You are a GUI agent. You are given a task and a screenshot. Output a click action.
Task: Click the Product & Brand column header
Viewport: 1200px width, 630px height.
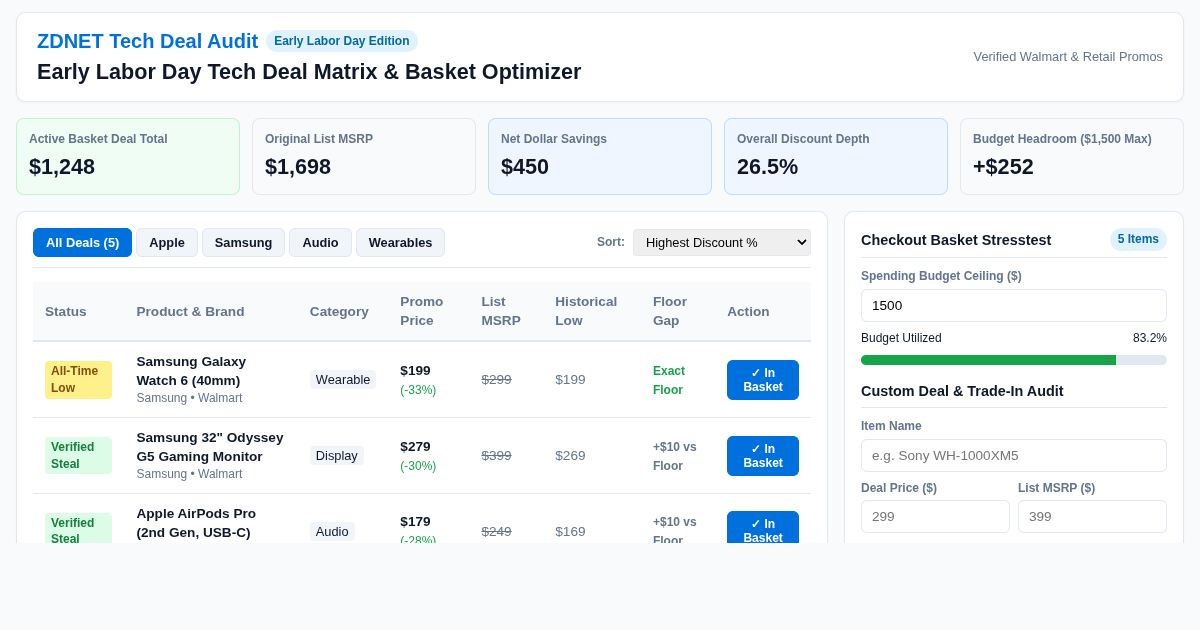pos(190,311)
